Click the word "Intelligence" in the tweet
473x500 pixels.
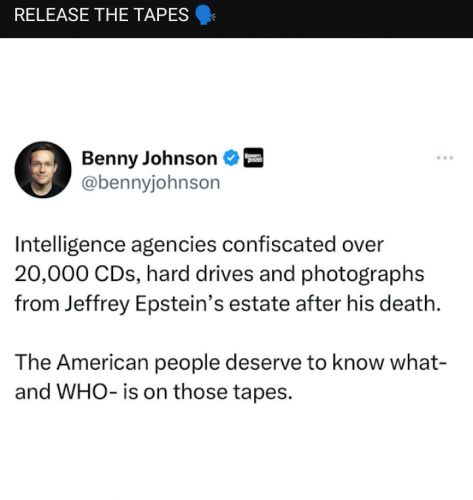(x=70, y=245)
